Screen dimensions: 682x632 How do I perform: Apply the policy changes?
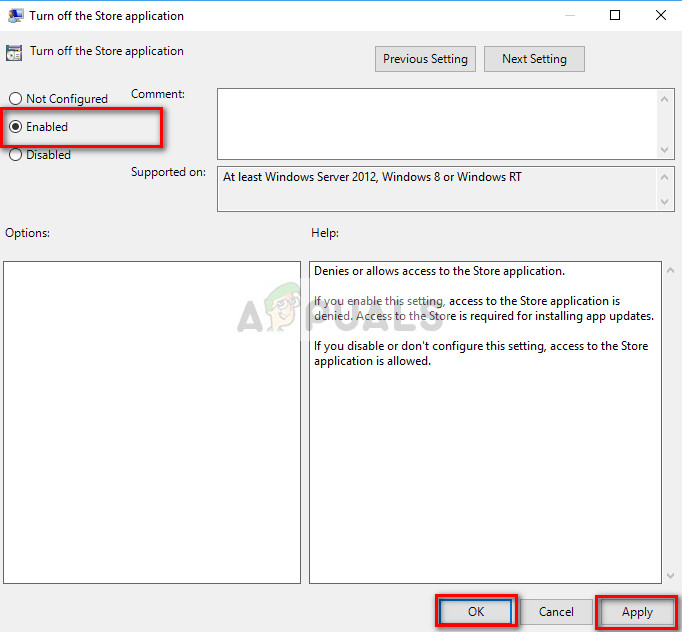point(637,612)
